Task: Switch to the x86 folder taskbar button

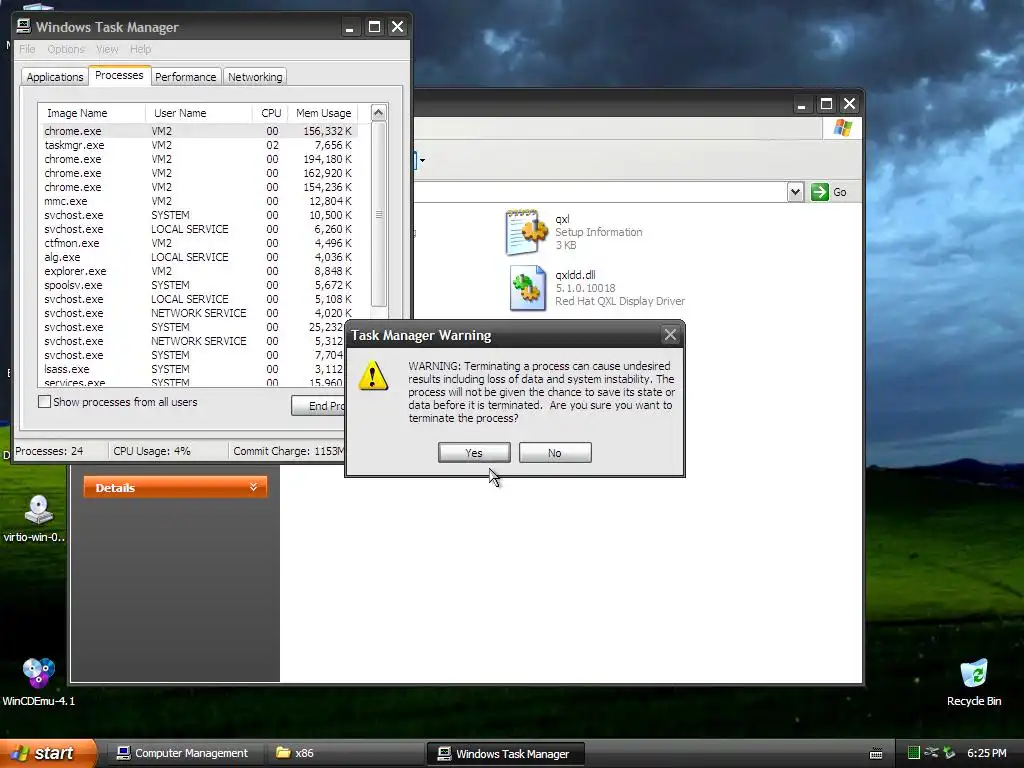Action: coord(345,753)
